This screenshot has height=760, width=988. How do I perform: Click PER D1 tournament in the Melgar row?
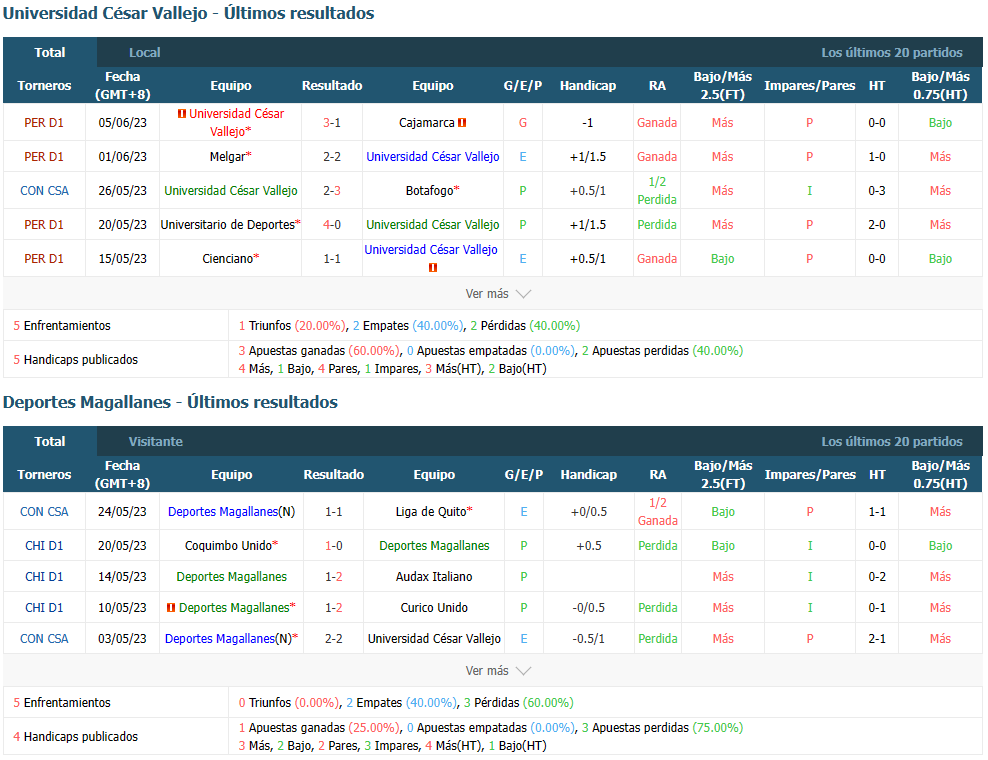44,157
